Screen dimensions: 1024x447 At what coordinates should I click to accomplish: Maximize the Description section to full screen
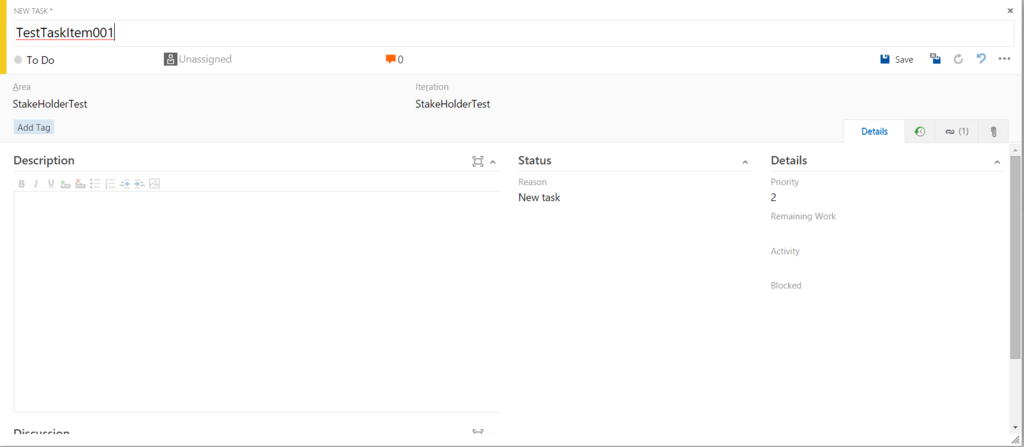[477, 161]
